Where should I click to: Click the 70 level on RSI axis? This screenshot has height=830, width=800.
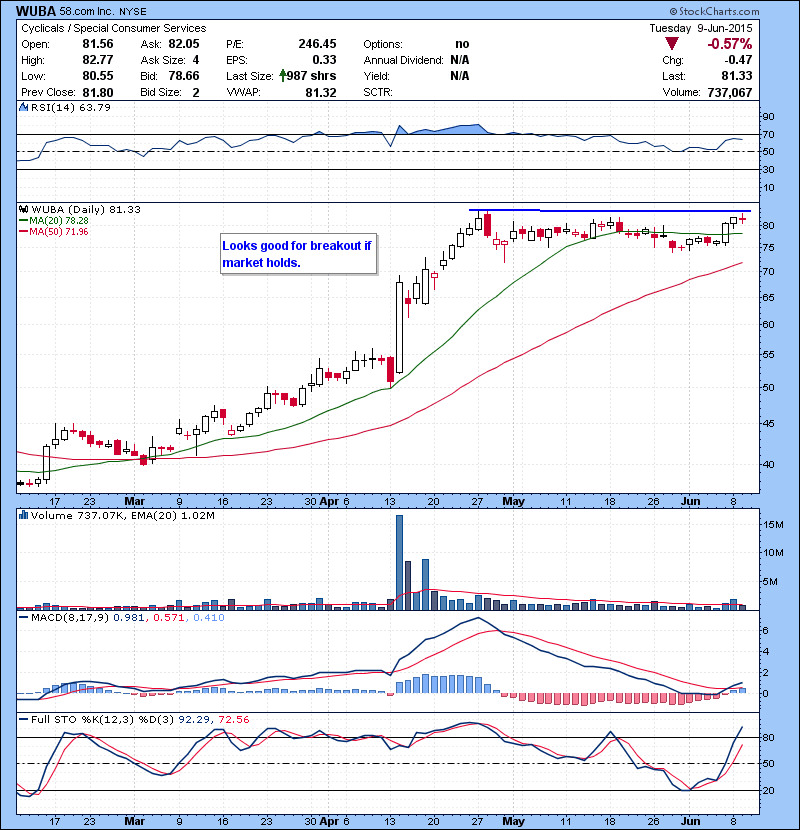point(768,134)
